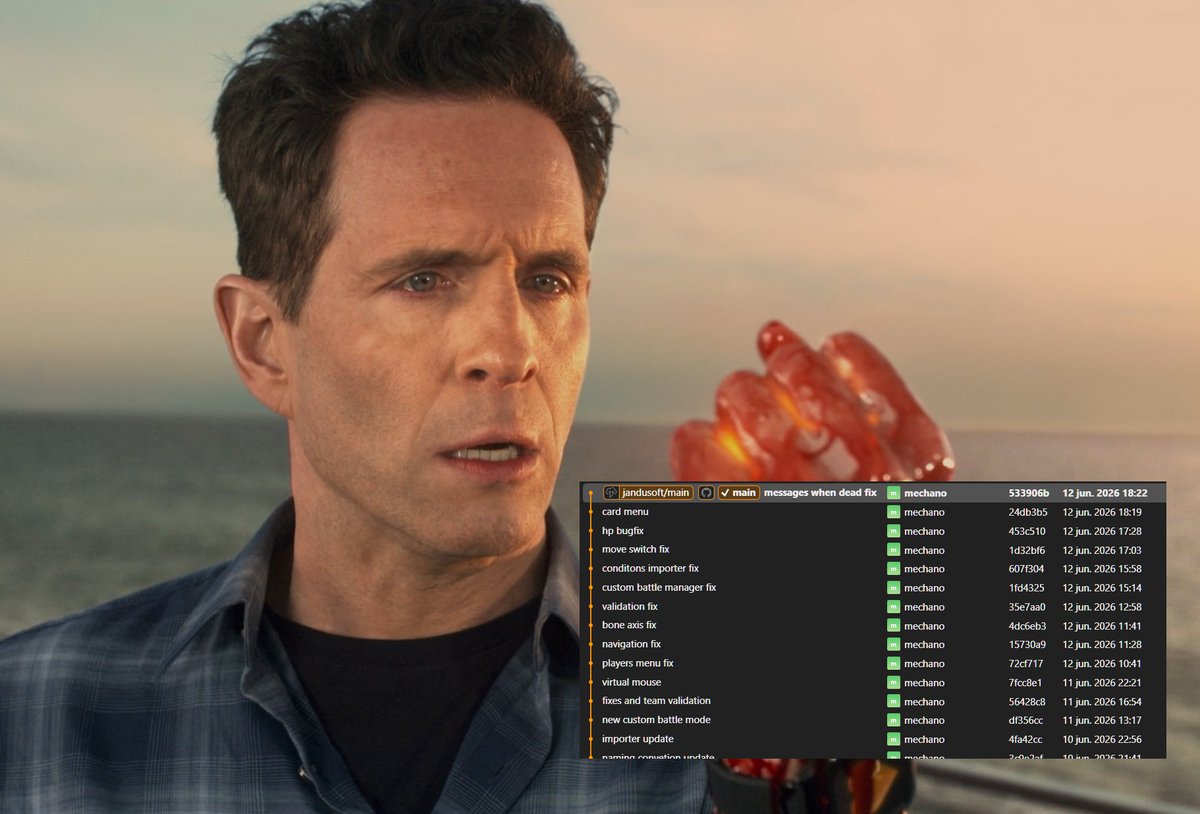Screen dimensions: 1200x814
Task: Select commit 'messages when dead fix'
Action: click(820, 493)
